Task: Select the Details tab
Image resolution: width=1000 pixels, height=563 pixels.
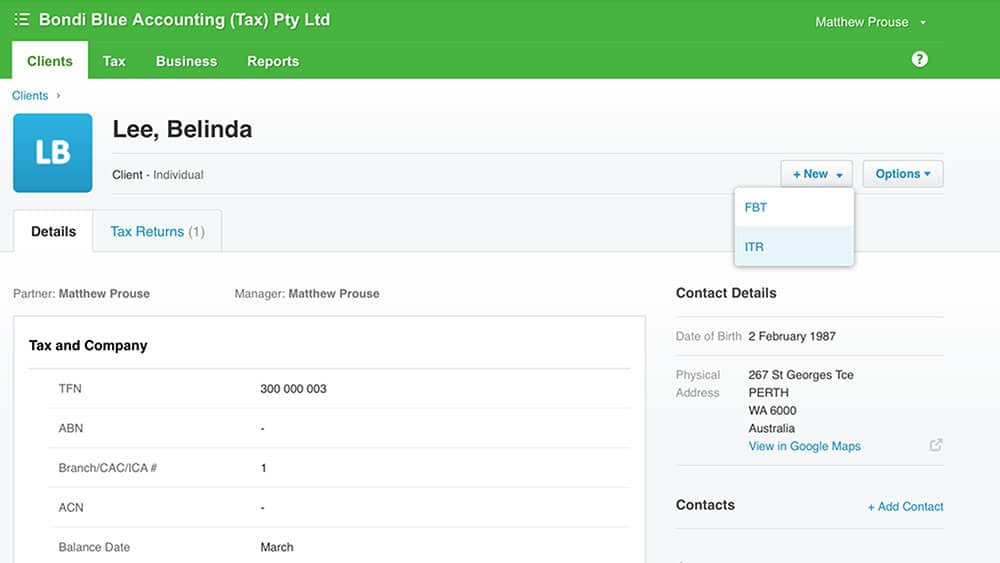Action: (53, 232)
